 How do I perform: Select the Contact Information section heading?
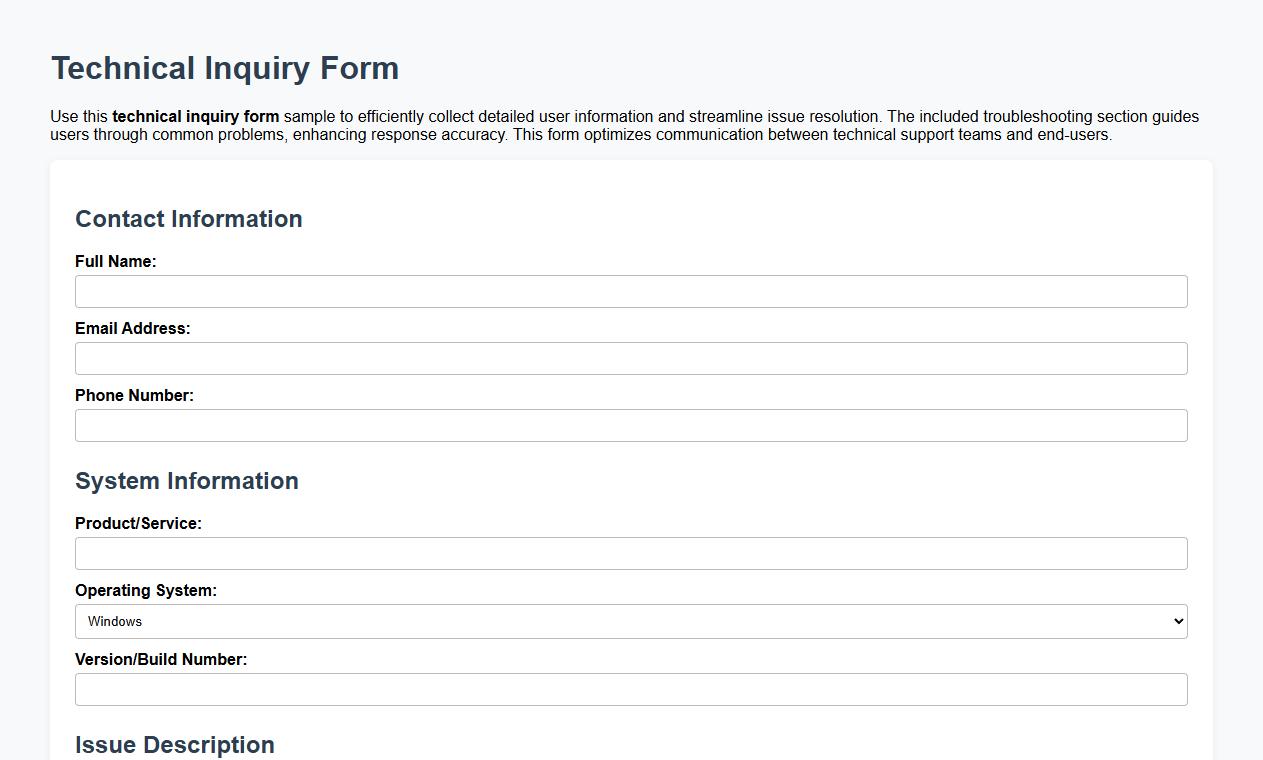pyautogui.click(x=189, y=219)
